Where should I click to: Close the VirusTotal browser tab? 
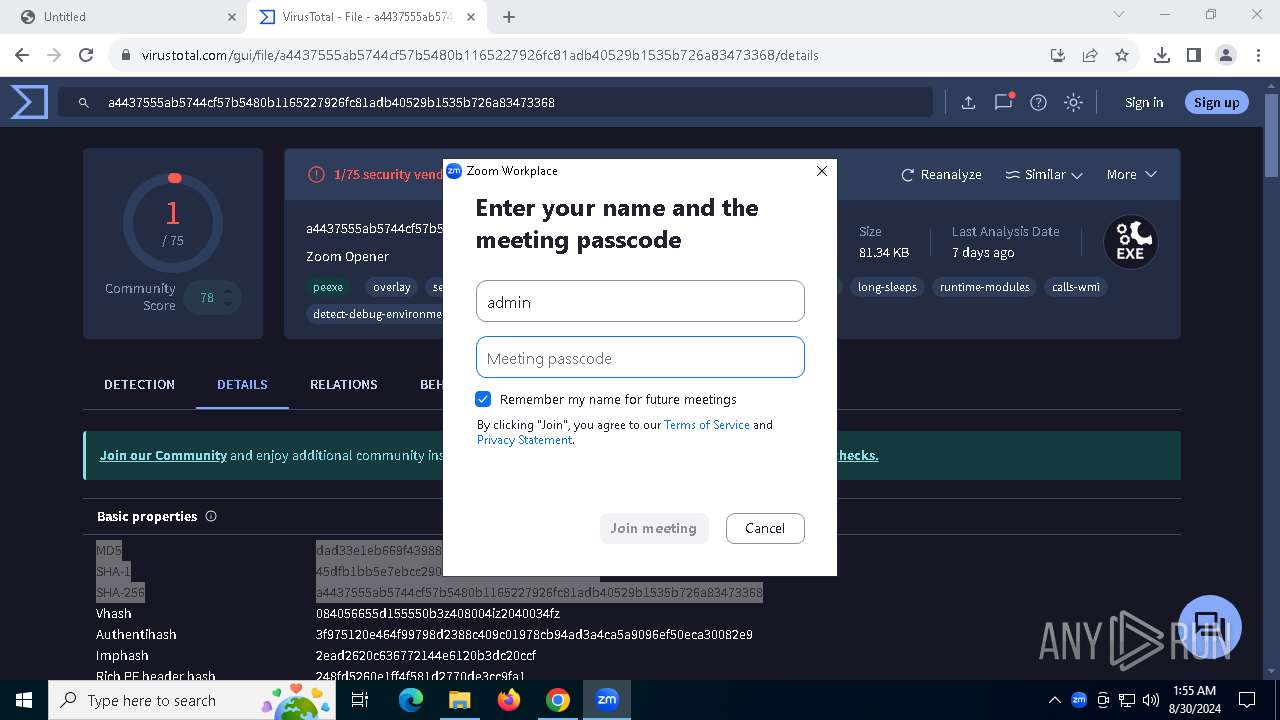tap(471, 17)
